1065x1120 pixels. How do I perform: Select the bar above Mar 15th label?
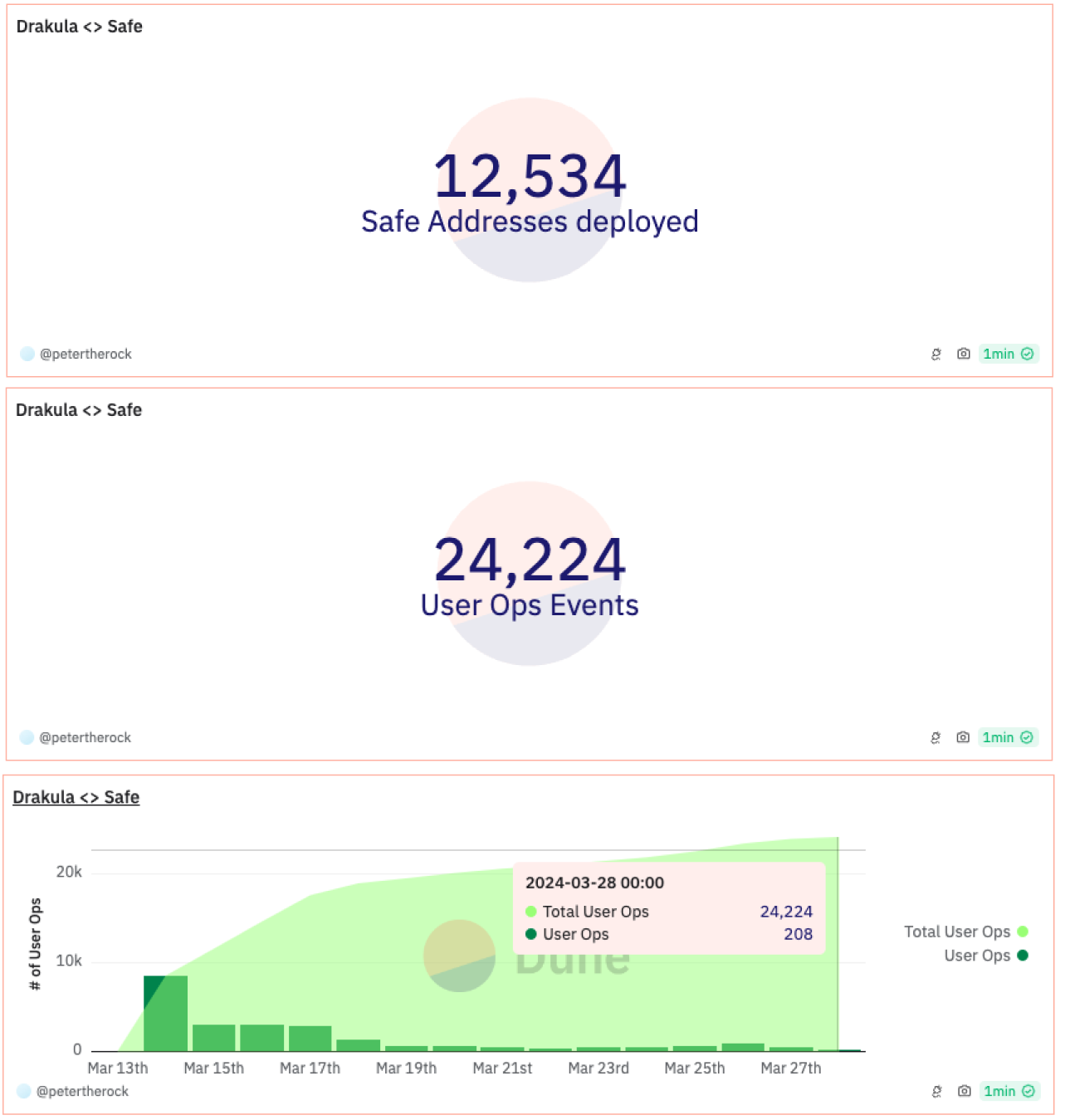213,1038
